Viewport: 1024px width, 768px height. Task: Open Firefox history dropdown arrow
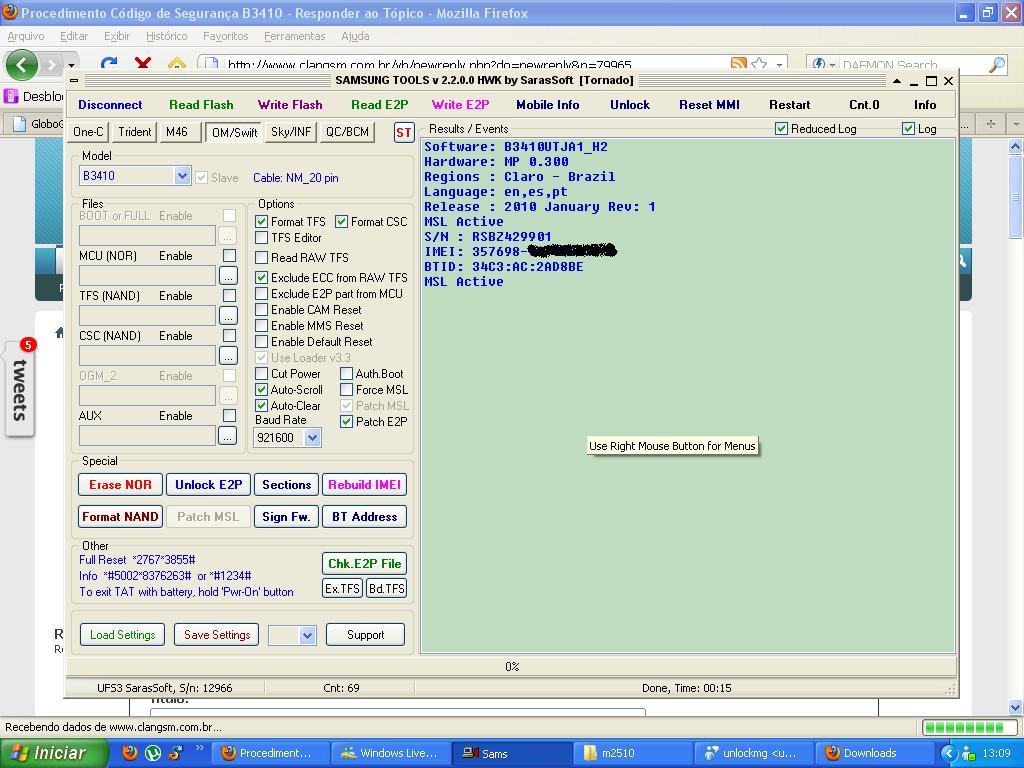[71, 65]
